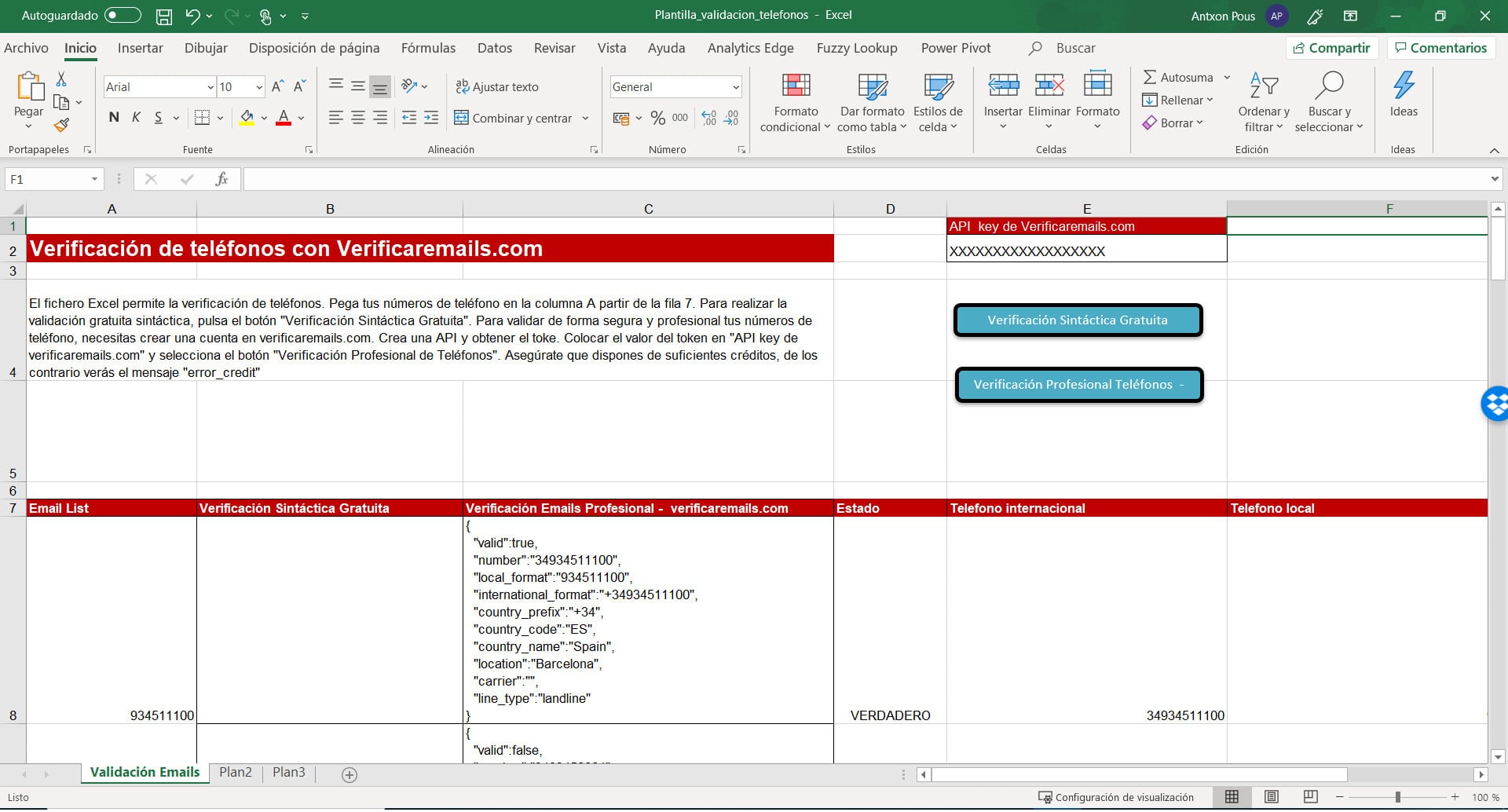Toggle Ajustar texto wrap option
This screenshot has height=812, width=1508.
tap(497, 87)
